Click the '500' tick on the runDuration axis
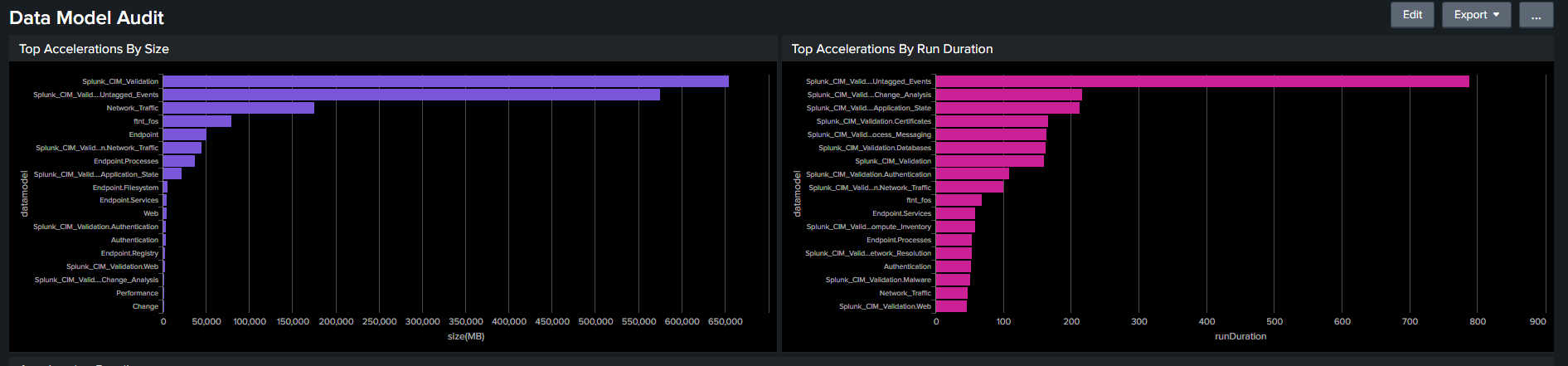The height and width of the screenshot is (366, 1568). 1274,321
